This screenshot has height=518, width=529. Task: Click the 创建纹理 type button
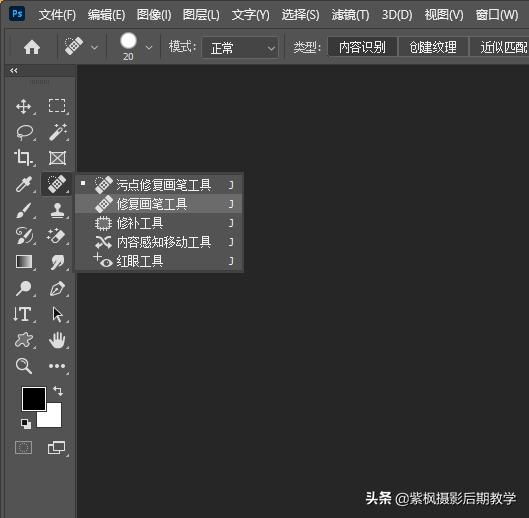[433, 47]
